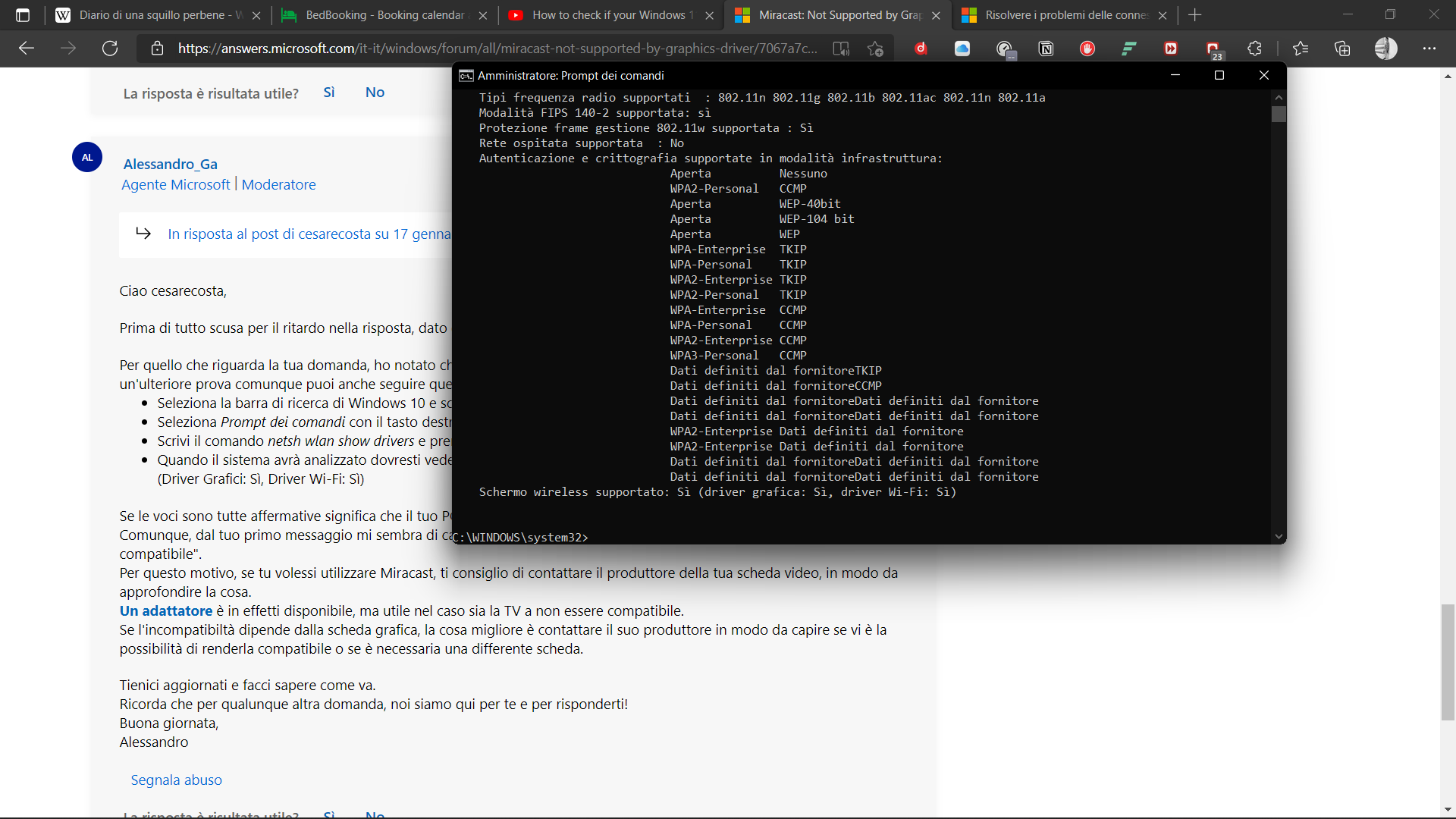Add this page to favorites
The image size is (1456, 819).
(x=875, y=49)
